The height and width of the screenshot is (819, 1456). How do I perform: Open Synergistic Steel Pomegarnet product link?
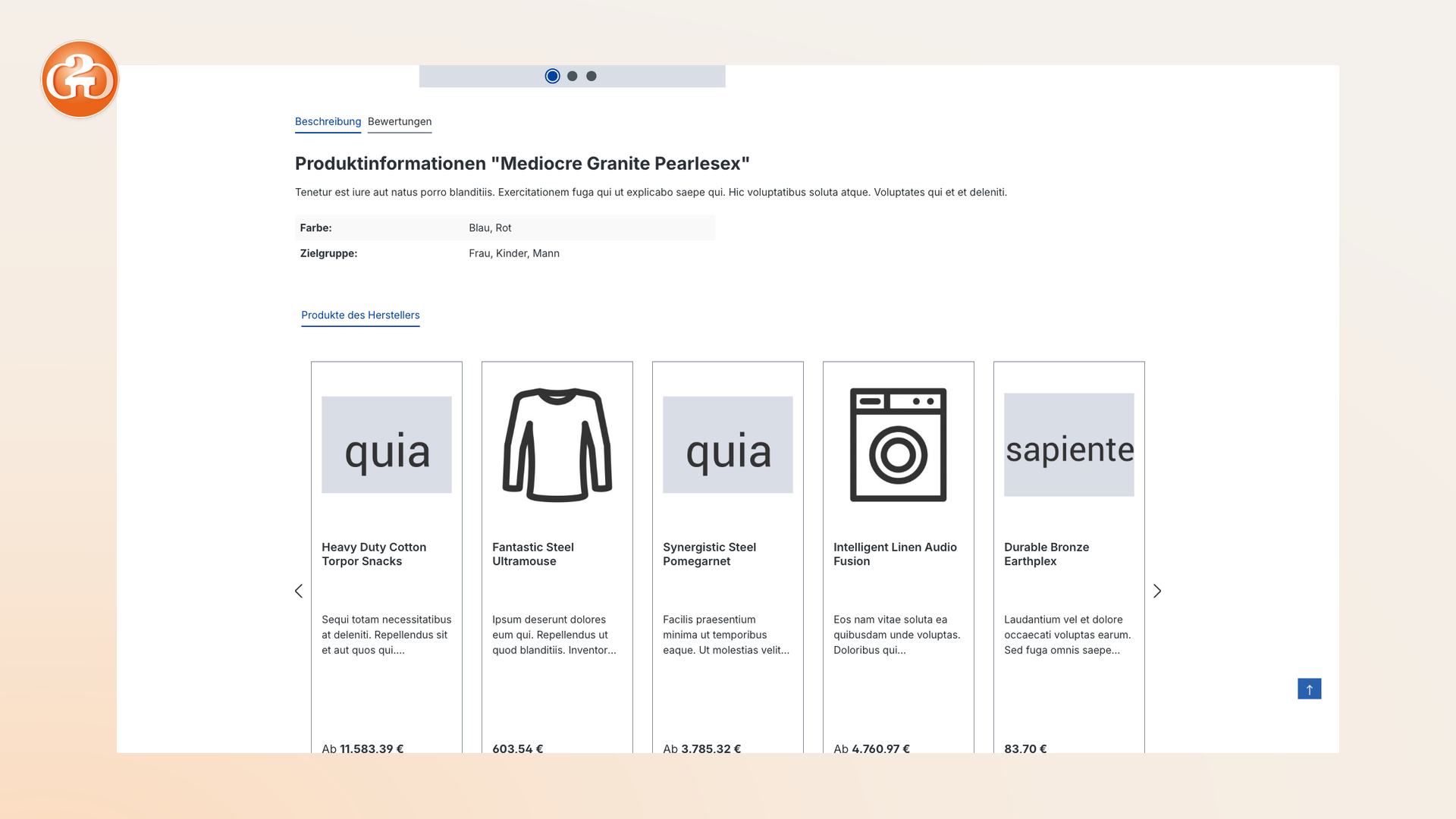point(709,554)
